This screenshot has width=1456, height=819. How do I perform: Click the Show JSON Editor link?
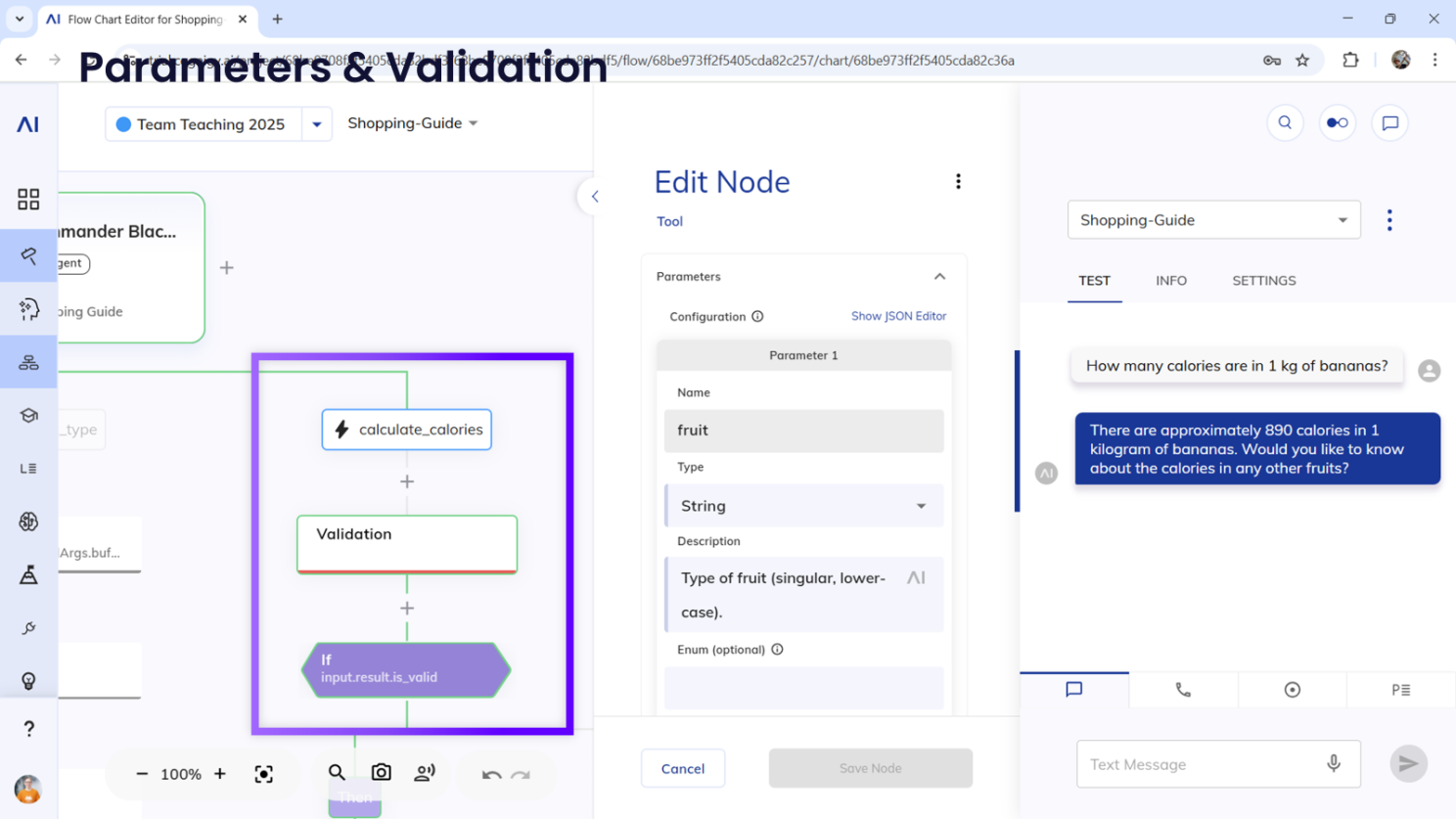(x=898, y=316)
